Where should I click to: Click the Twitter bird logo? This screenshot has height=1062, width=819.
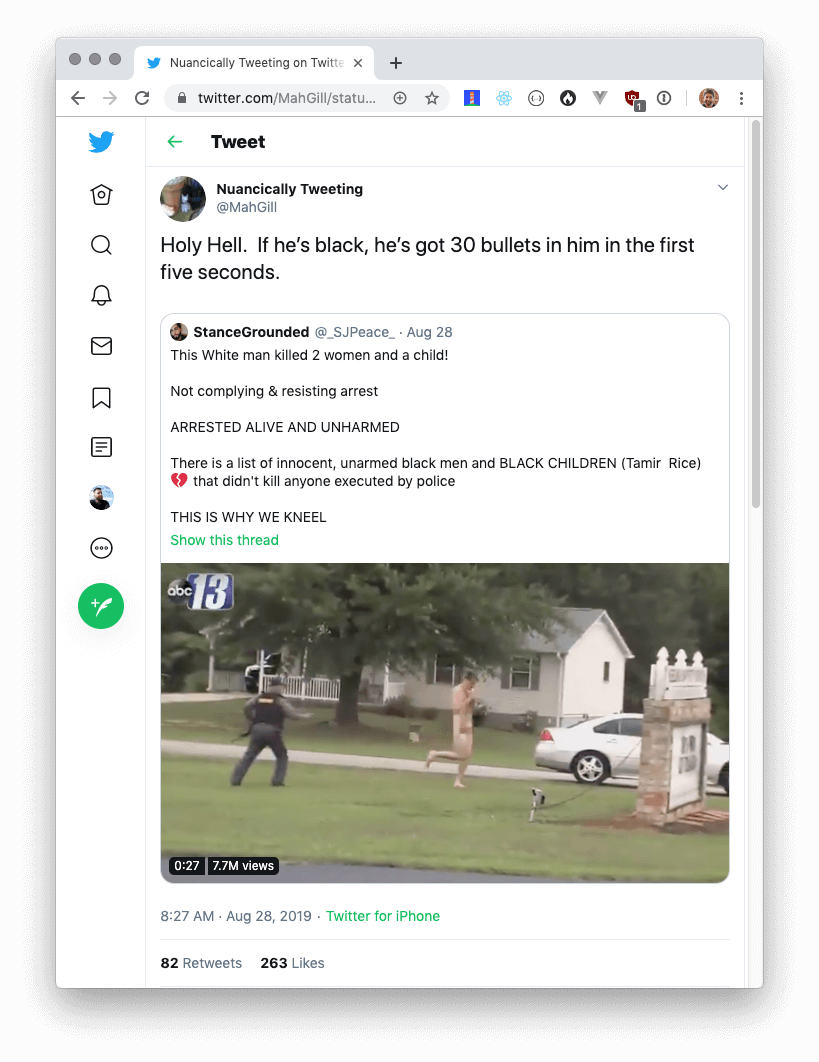pos(101,142)
